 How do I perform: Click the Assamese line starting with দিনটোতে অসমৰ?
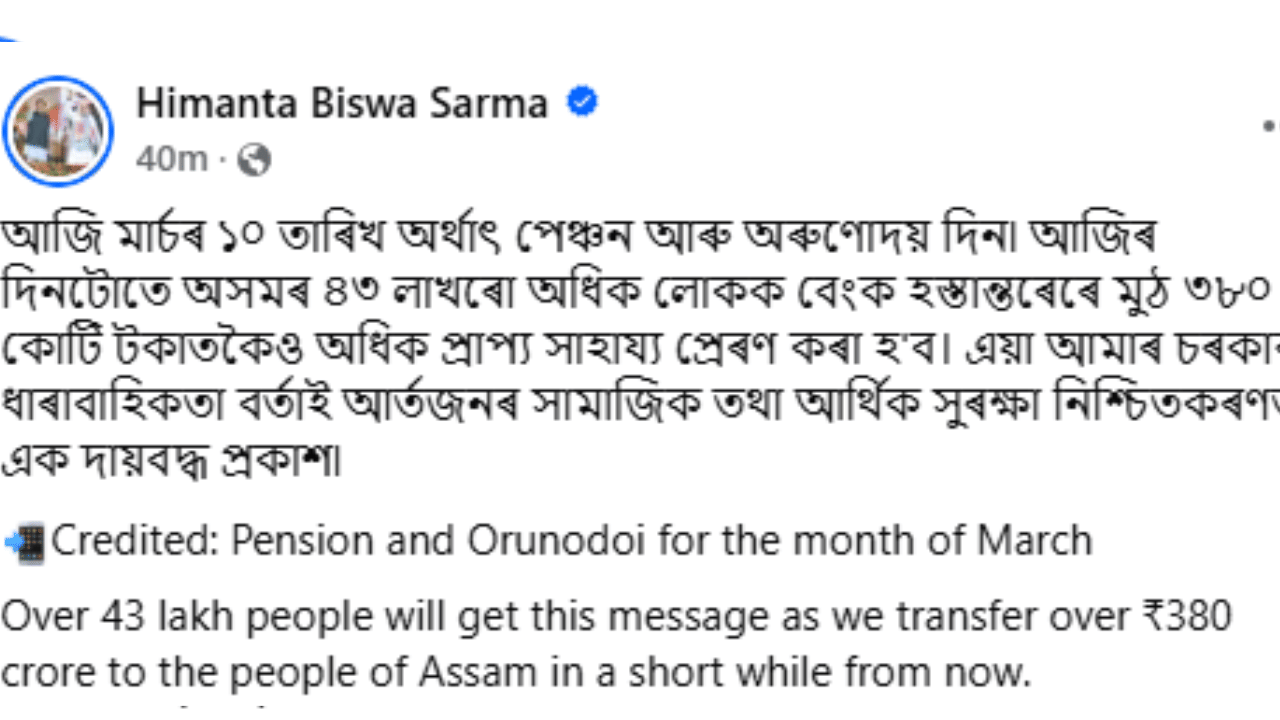(x=600, y=294)
